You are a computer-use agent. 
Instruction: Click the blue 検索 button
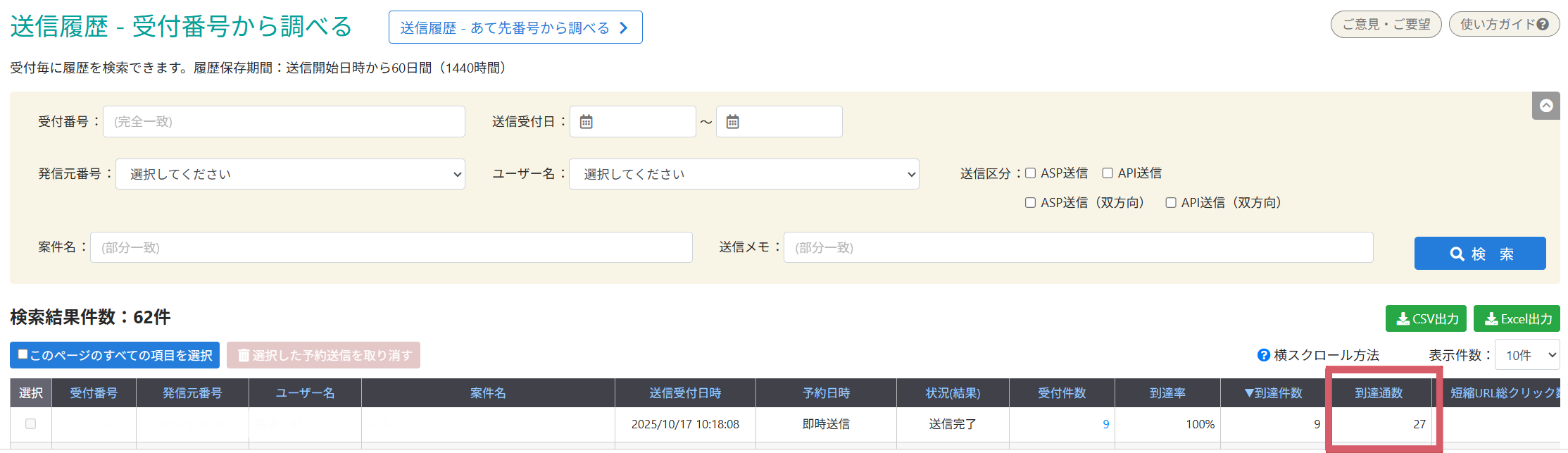coord(1480,254)
